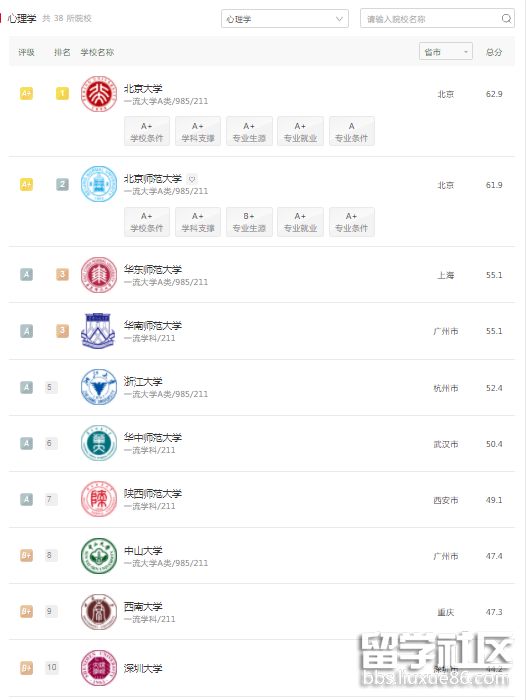Select Shaanxi Normal University red seal logo
This screenshot has height=700, width=526.
[x=98, y=499]
